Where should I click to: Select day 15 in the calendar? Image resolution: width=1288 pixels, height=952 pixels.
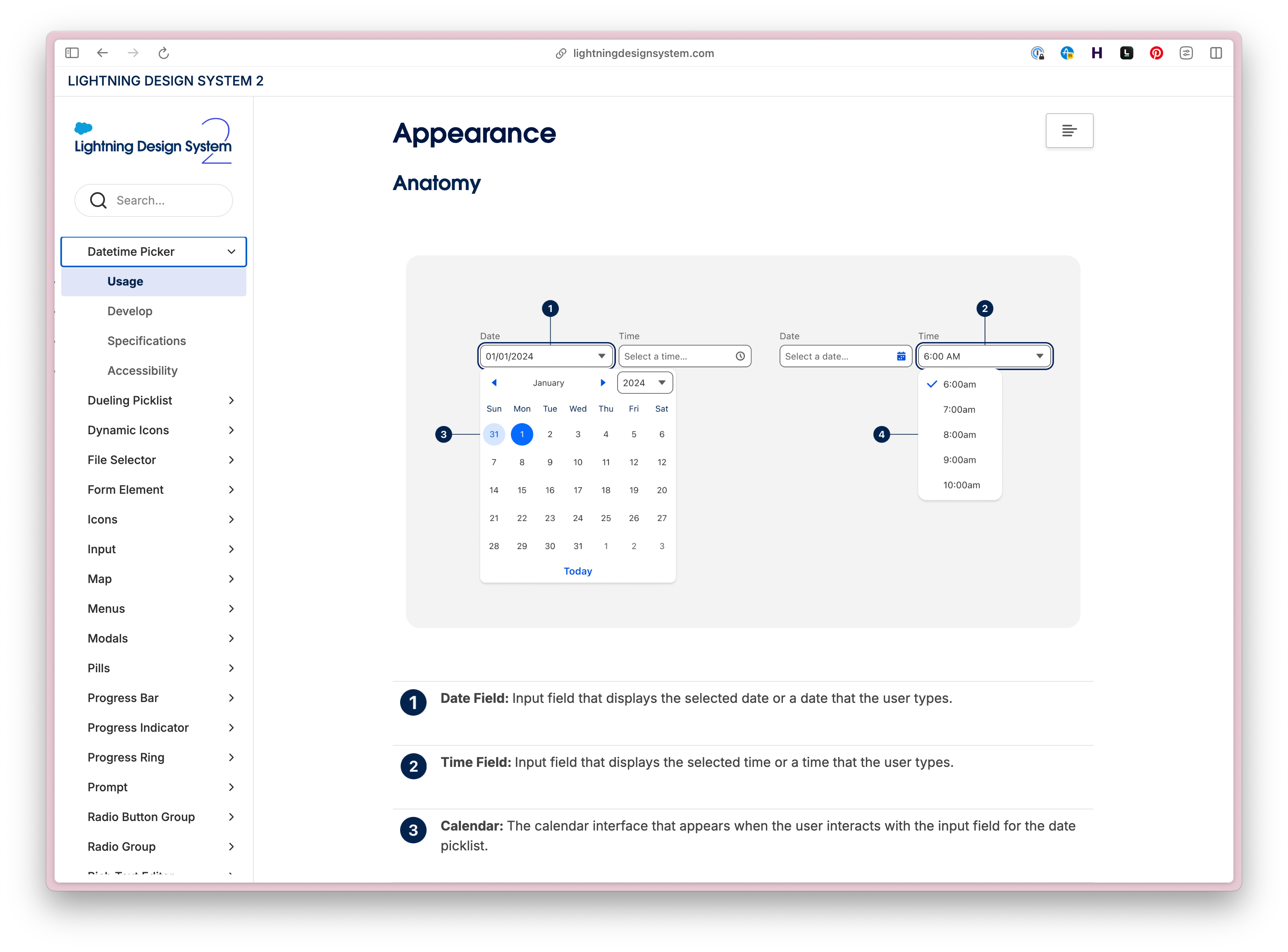pyautogui.click(x=522, y=490)
